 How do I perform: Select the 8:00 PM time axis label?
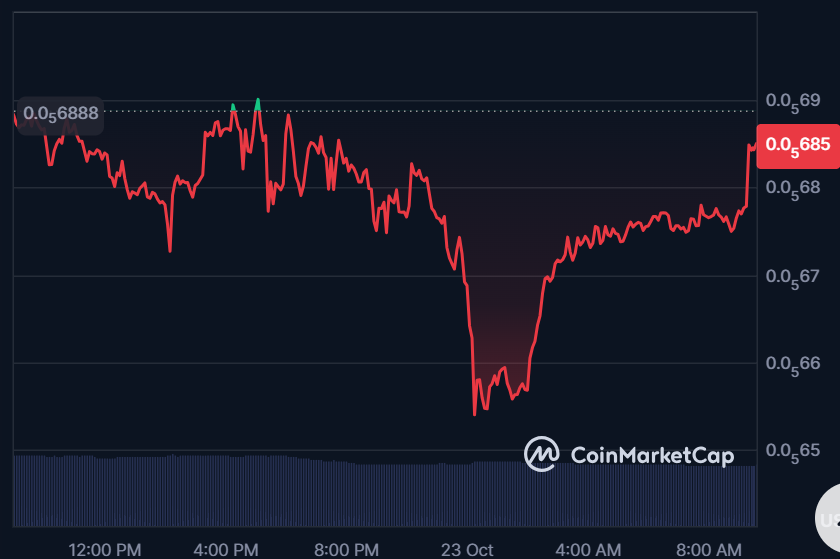pyautogui.click(x=346, y=549)
